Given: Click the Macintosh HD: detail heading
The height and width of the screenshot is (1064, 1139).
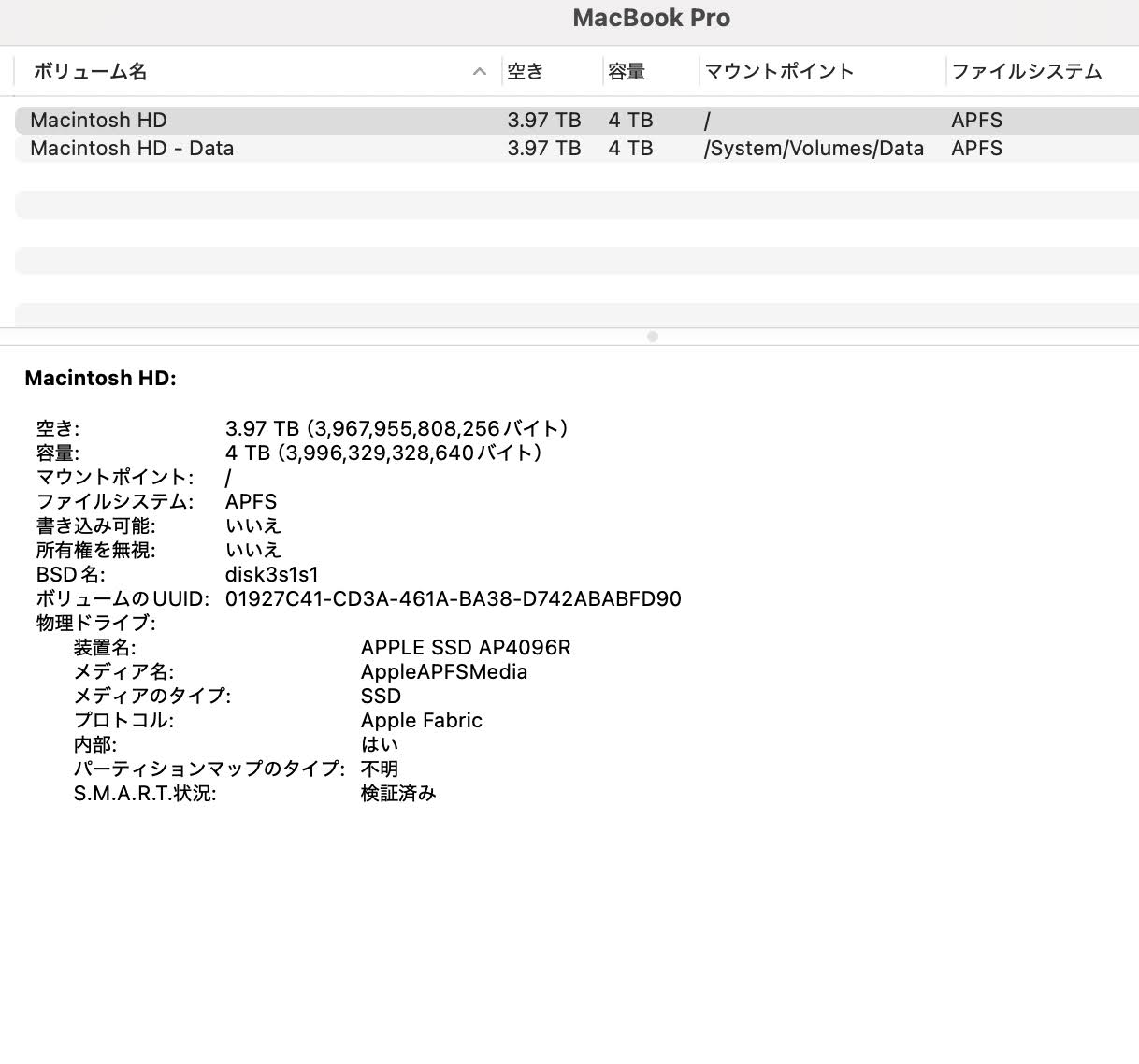Looking at the screenshot, I should click(102, 378).
